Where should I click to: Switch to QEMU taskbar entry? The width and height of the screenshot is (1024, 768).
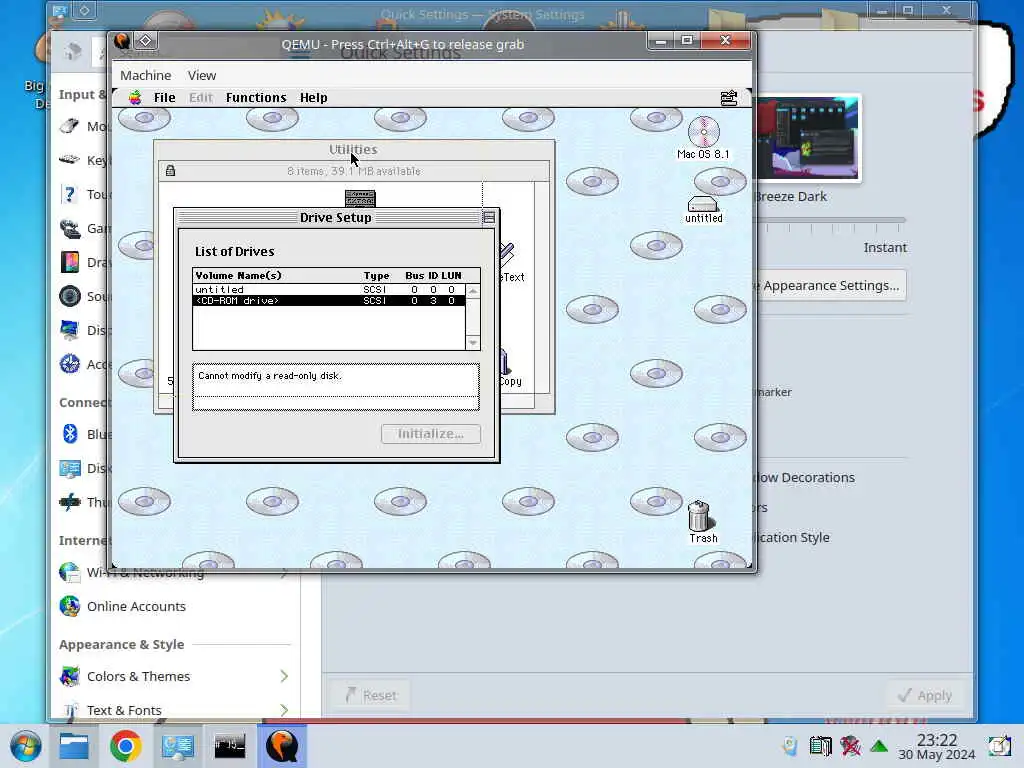(x=281, y=746)
